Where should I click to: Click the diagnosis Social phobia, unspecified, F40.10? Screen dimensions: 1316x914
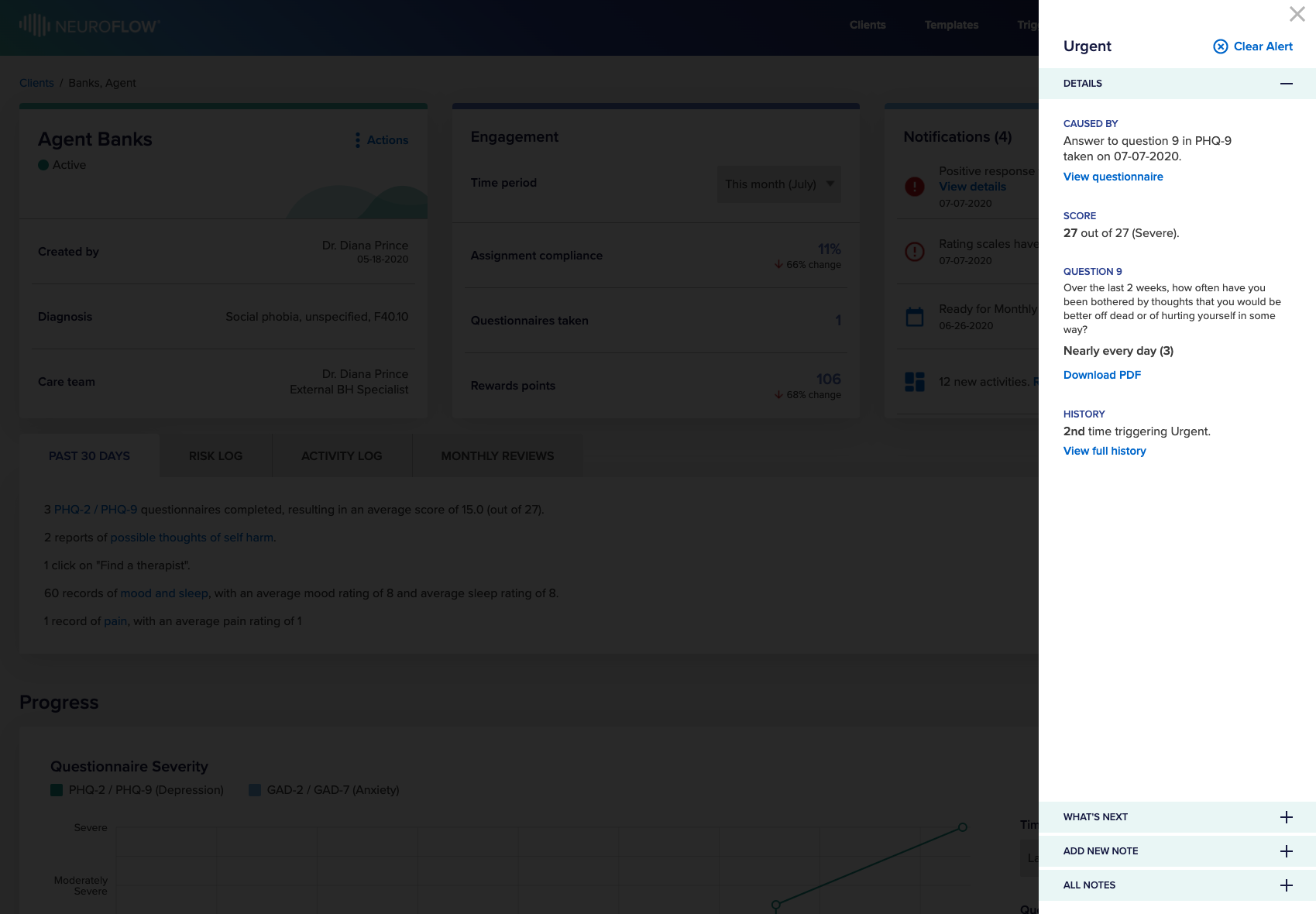[317, 317]
